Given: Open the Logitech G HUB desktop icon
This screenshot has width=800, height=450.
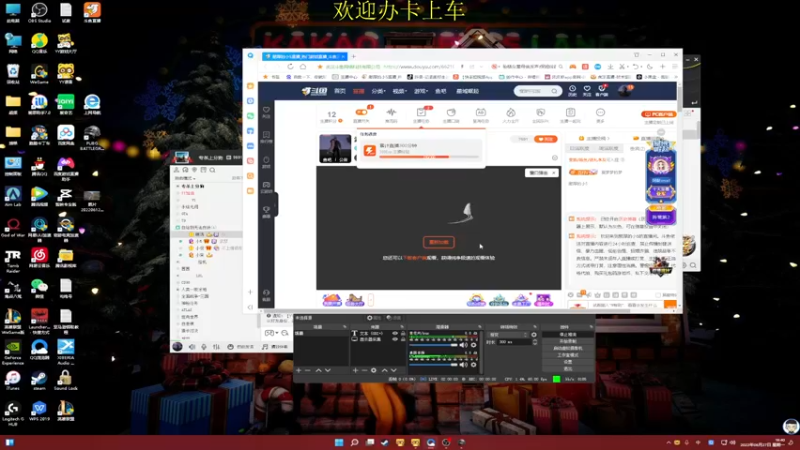Looking at the screenshot, I should pos(13,413).
